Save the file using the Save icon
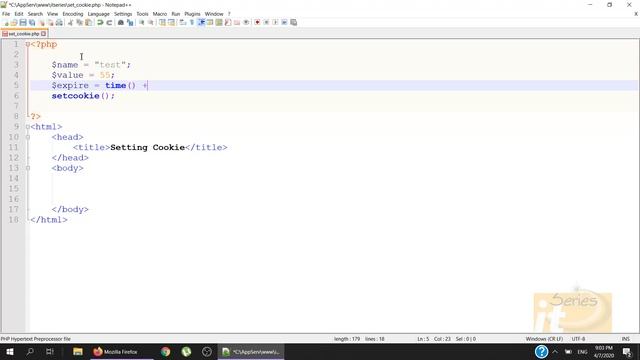 pos(23,22)
